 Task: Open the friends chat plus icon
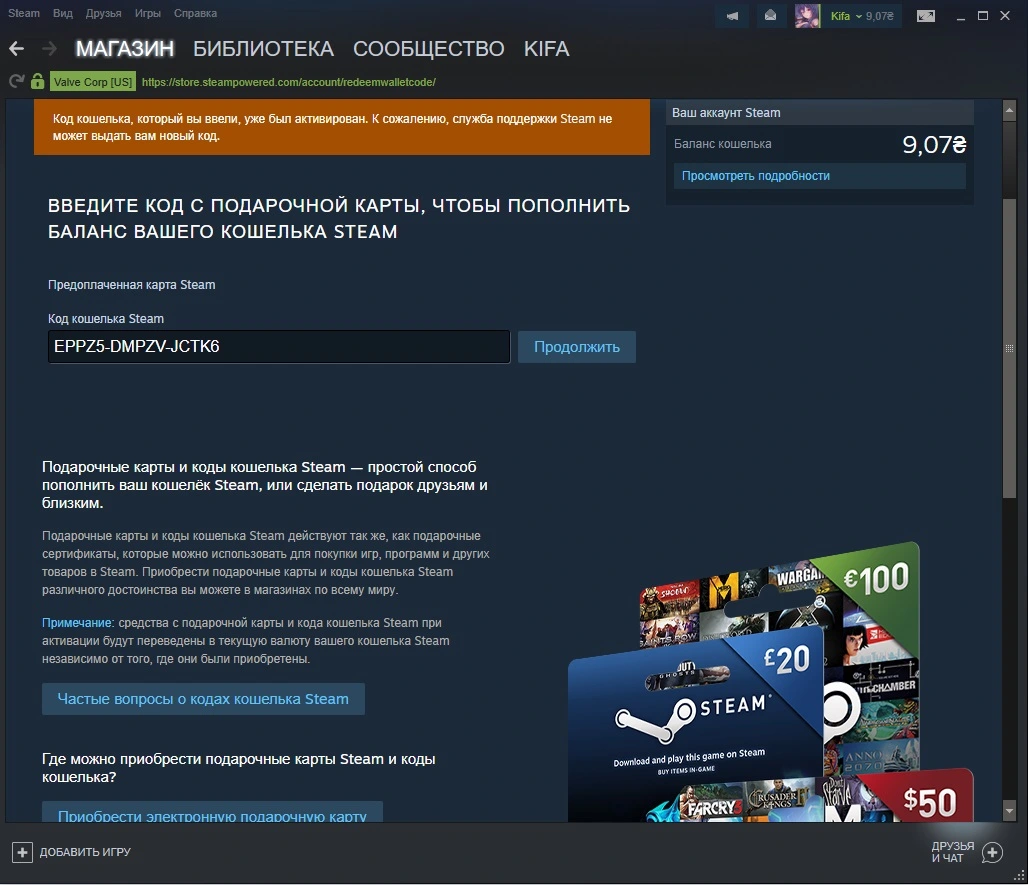click(993, 852)
